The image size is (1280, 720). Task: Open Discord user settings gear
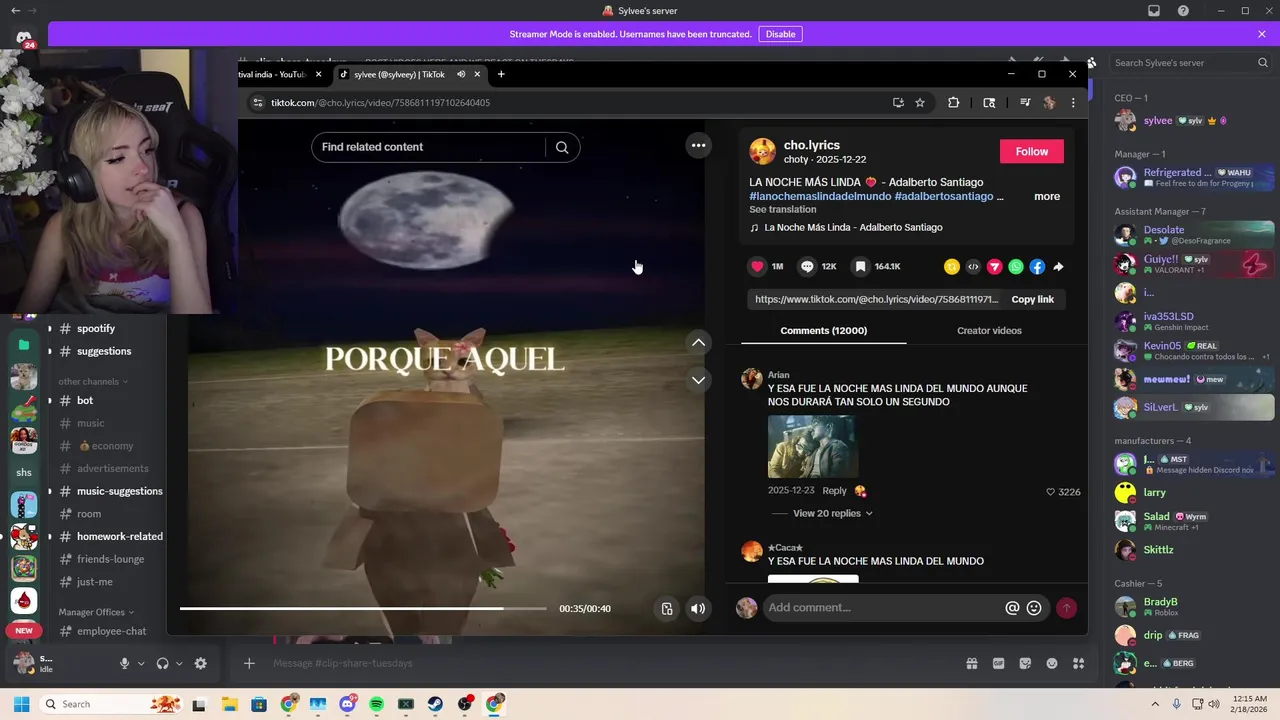[200, 663]
